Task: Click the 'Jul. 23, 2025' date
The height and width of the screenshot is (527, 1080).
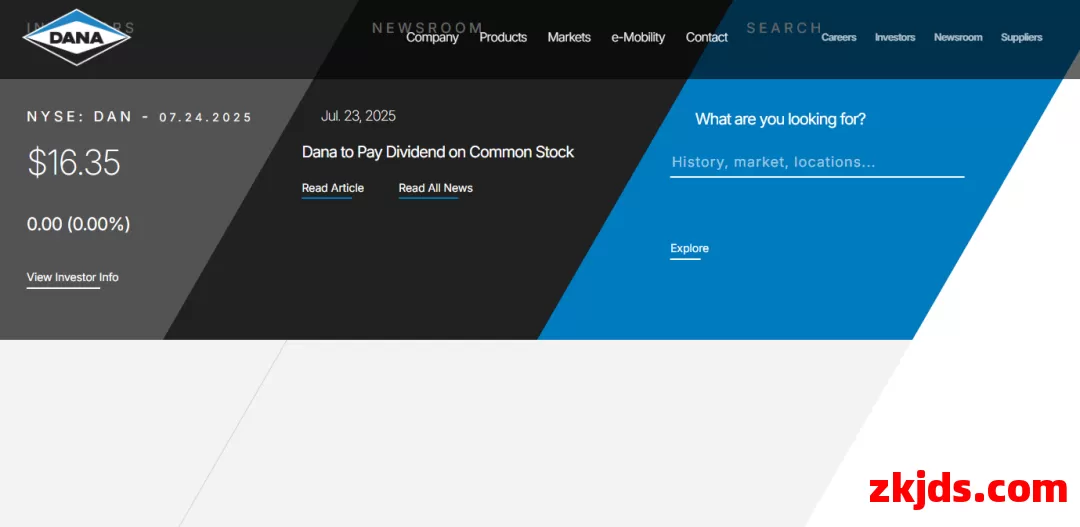Action: (x=358, y=116)
